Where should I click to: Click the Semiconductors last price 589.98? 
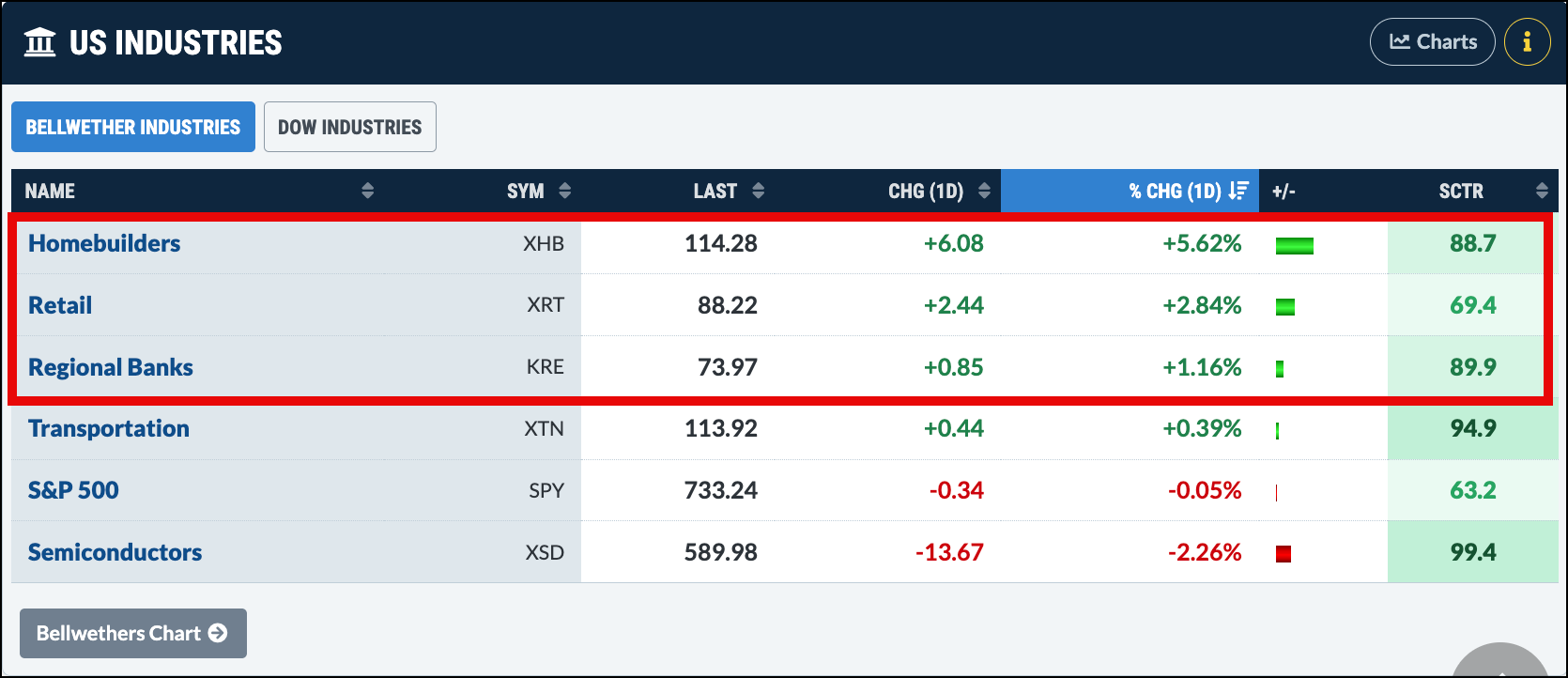pos(721,552)
